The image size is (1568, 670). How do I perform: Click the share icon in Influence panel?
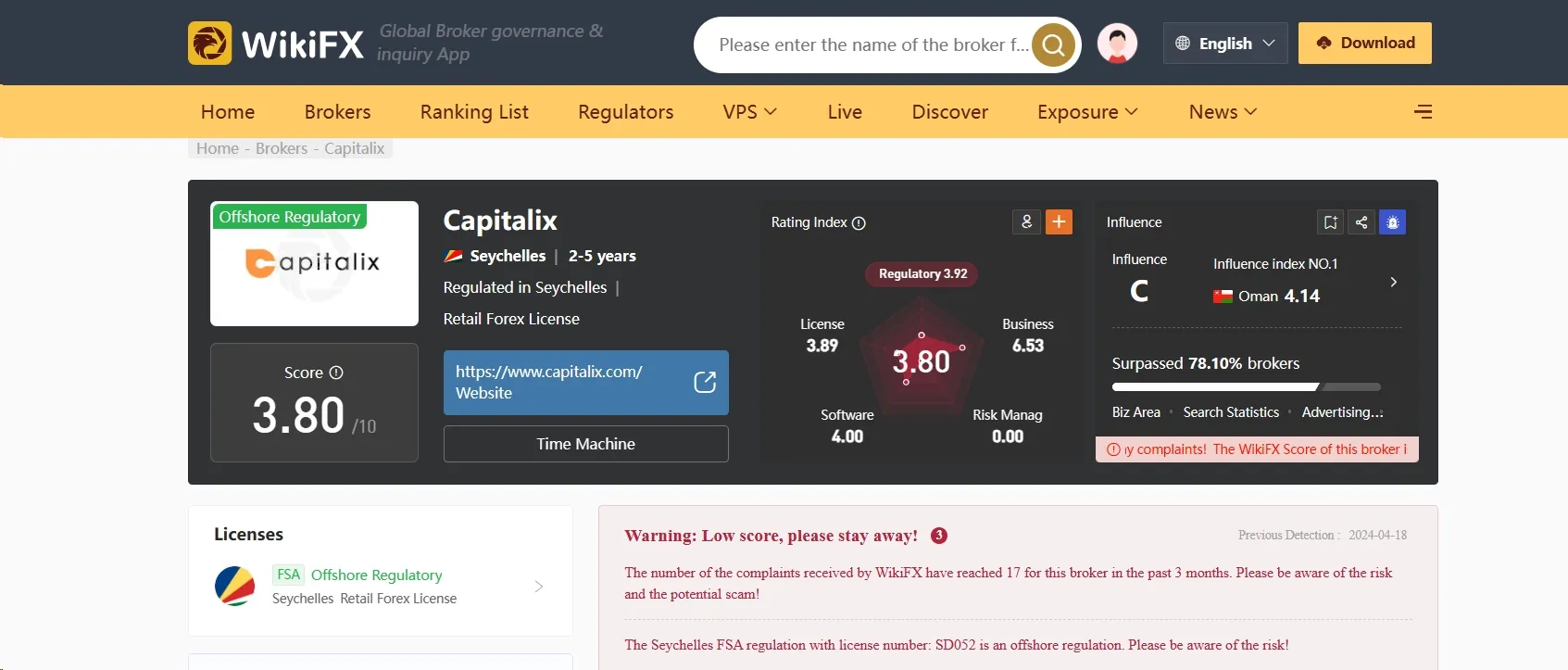(1361, 222)
